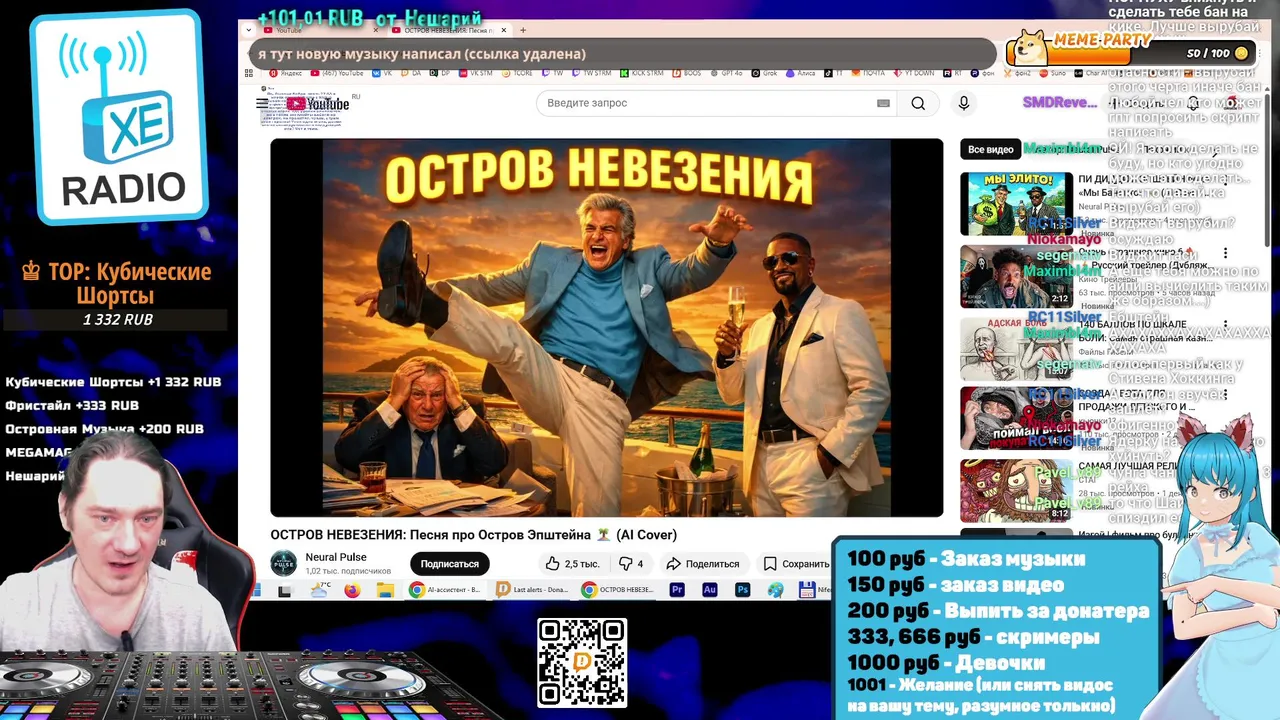Viewport: 1280px width, 720px height.
Task: Open the Chrome apps grid icon in bookmarks bar
Action: point(248,73)
